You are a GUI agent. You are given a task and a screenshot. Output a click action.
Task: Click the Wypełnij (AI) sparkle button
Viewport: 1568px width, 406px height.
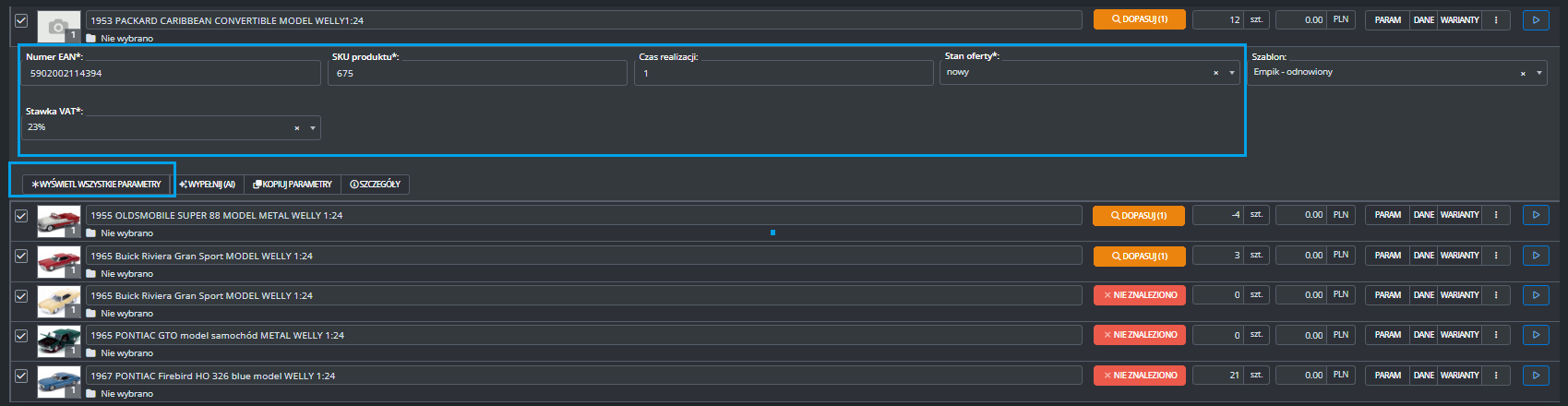pyautogui.click(x=209, y=185)
